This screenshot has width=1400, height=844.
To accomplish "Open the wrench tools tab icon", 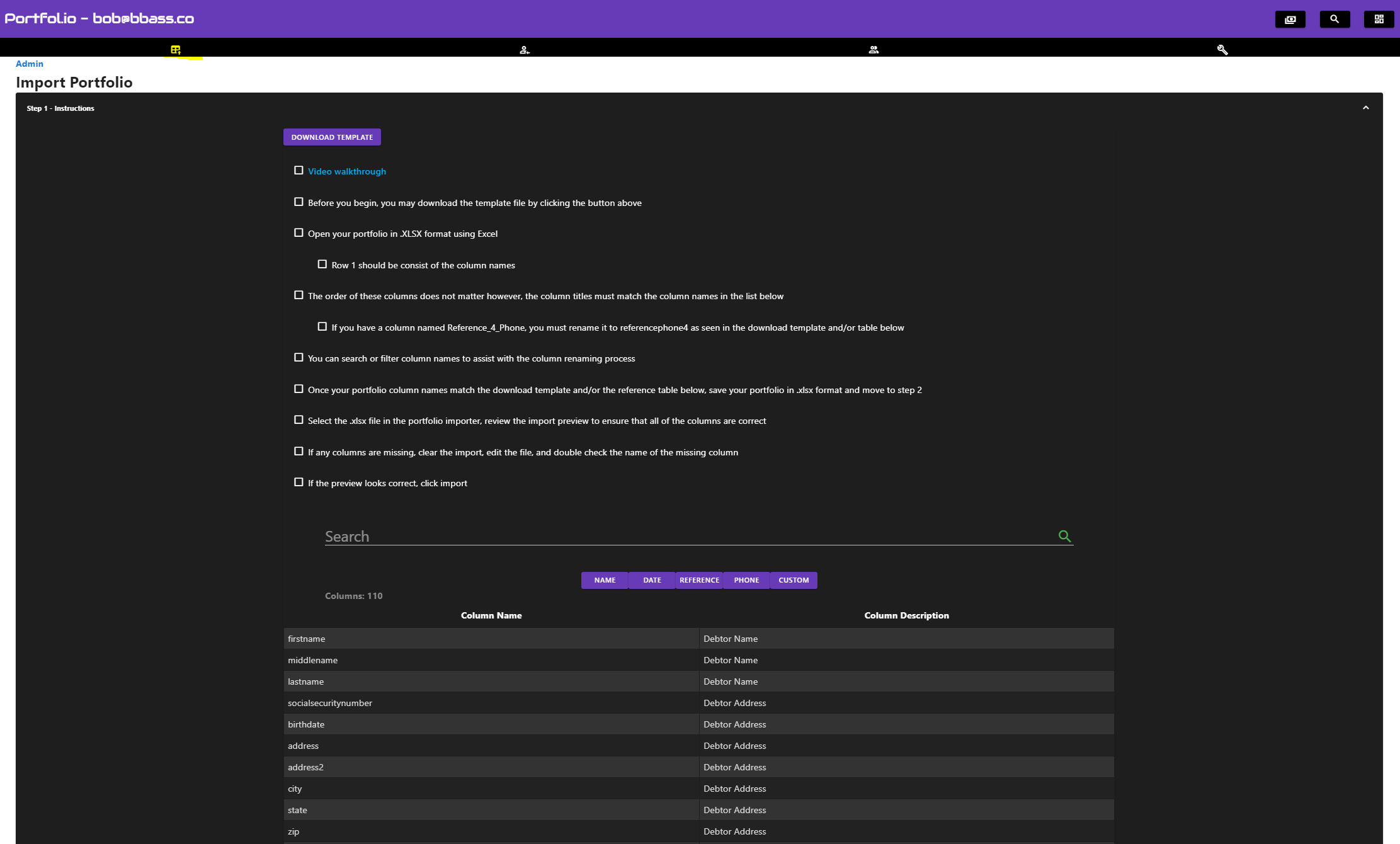I will click(1222, 50).
